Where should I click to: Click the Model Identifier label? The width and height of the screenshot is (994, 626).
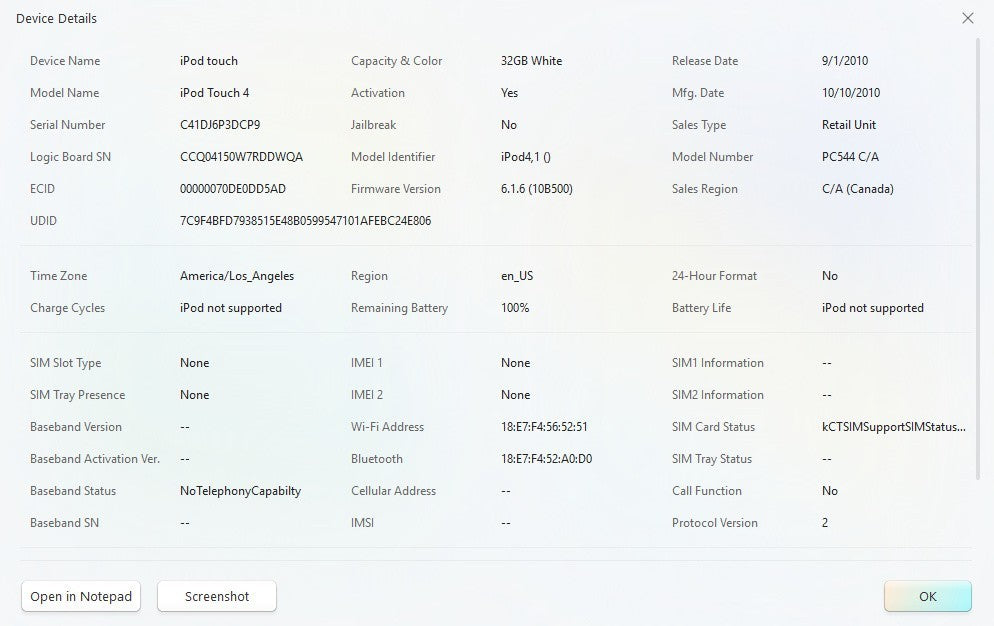(393, 157)
